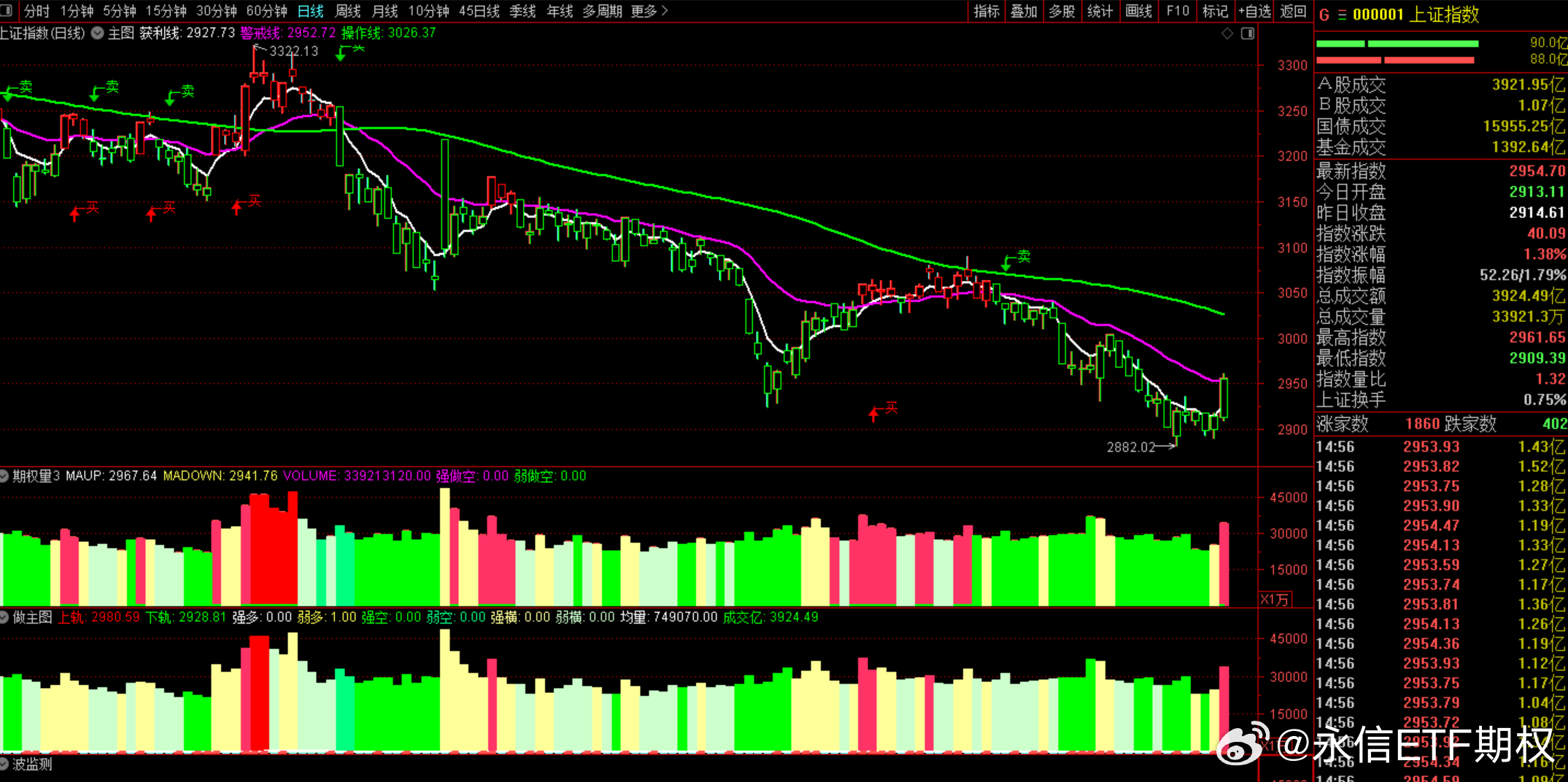Click the MAUP: 2967.64 value
The image size is (1568, 782).
pyautogui.click(x=111, y=476)
